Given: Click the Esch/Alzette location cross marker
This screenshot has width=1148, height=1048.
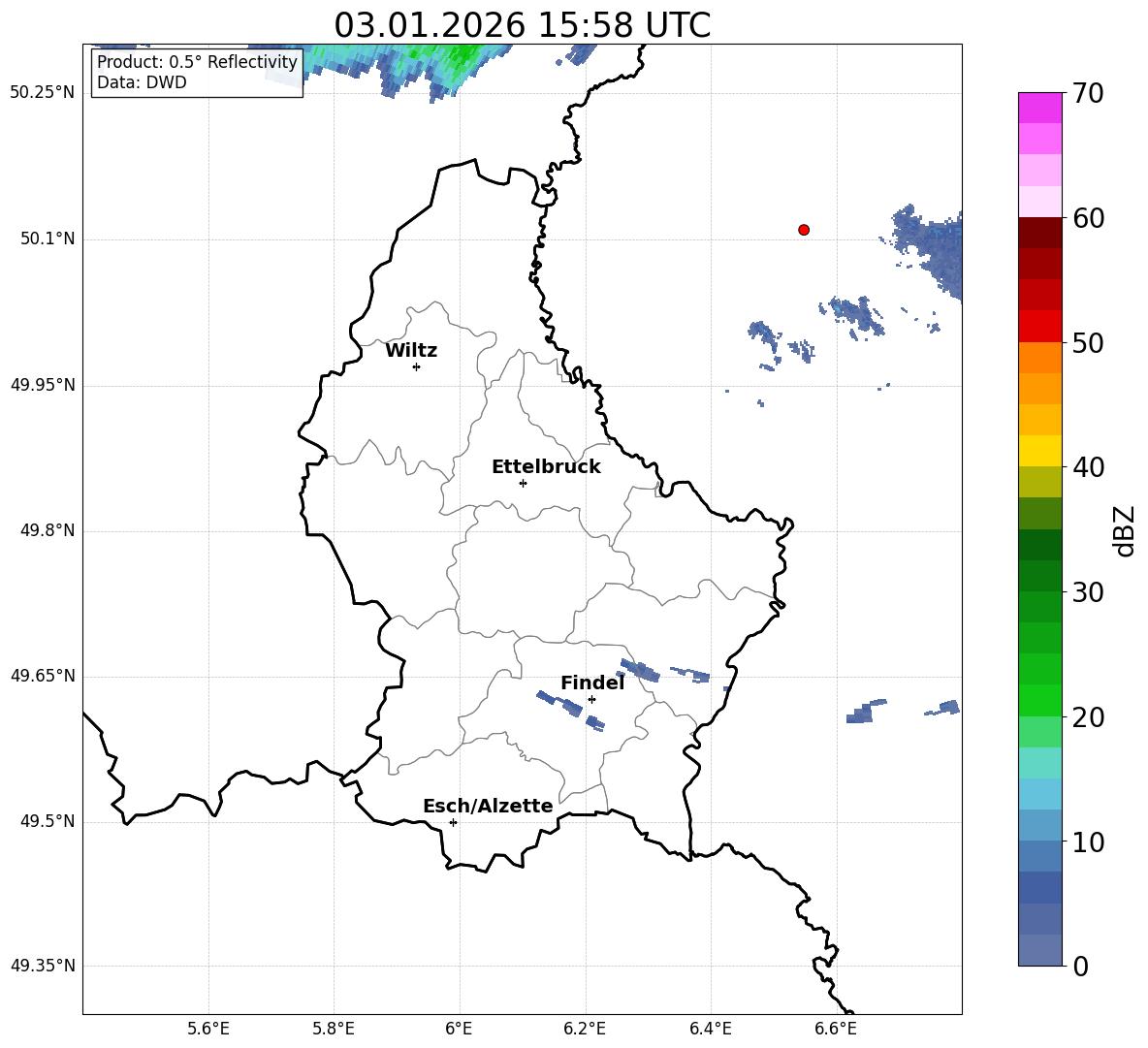Looking at the screenshot, I should coord(453,822).
